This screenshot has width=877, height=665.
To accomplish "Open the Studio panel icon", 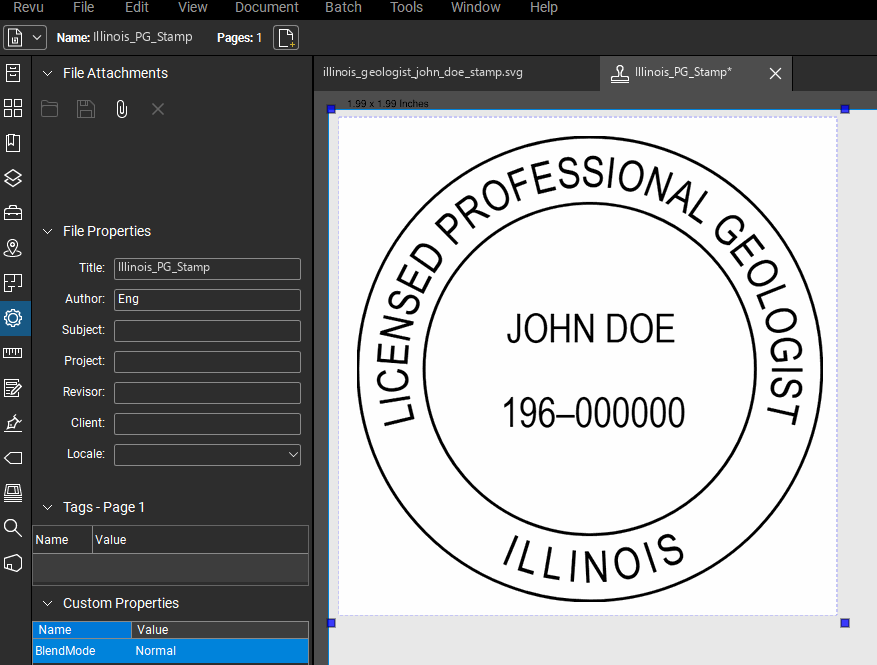I will (x=13, y=493).
